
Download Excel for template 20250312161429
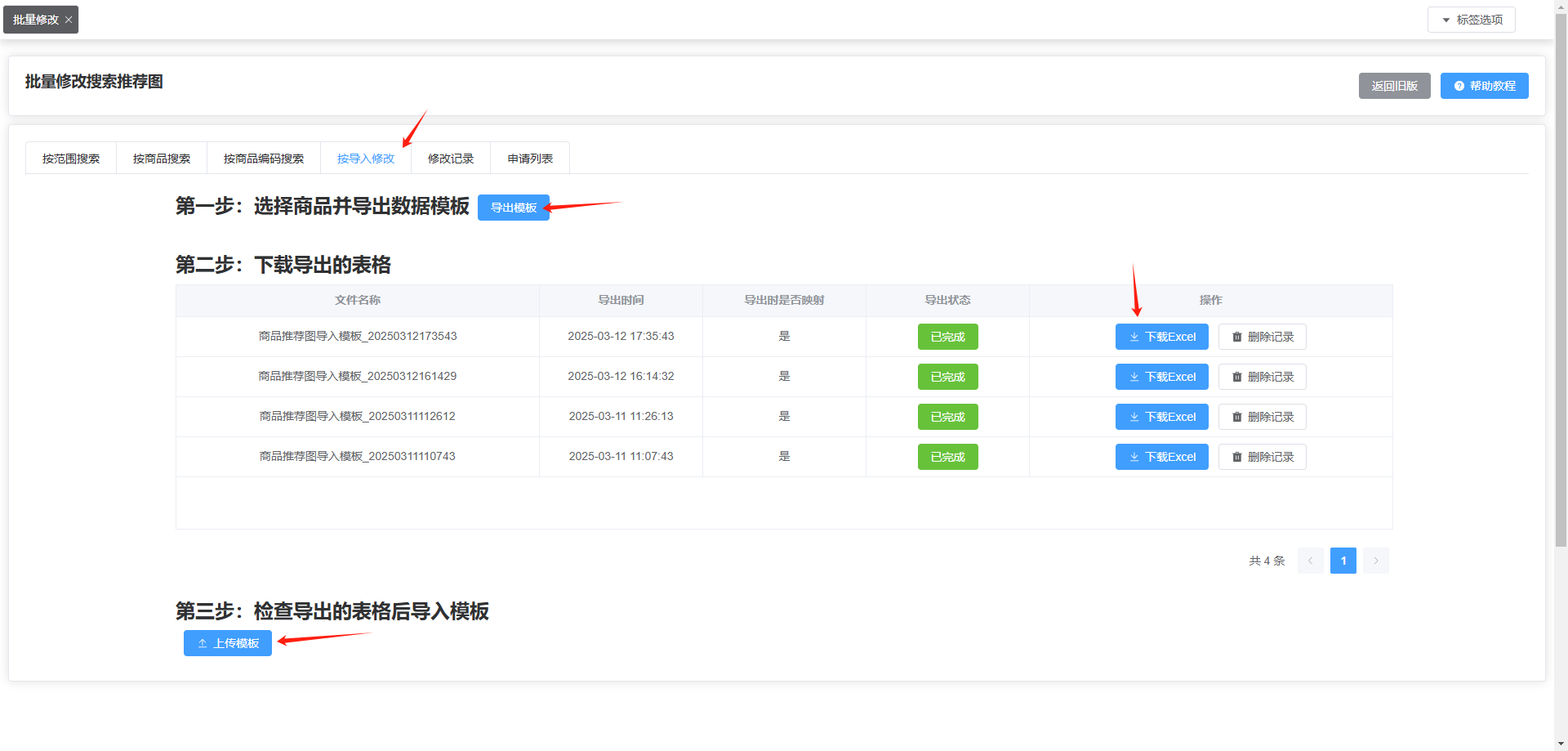pyautogui.click(x=1161, y=377)
